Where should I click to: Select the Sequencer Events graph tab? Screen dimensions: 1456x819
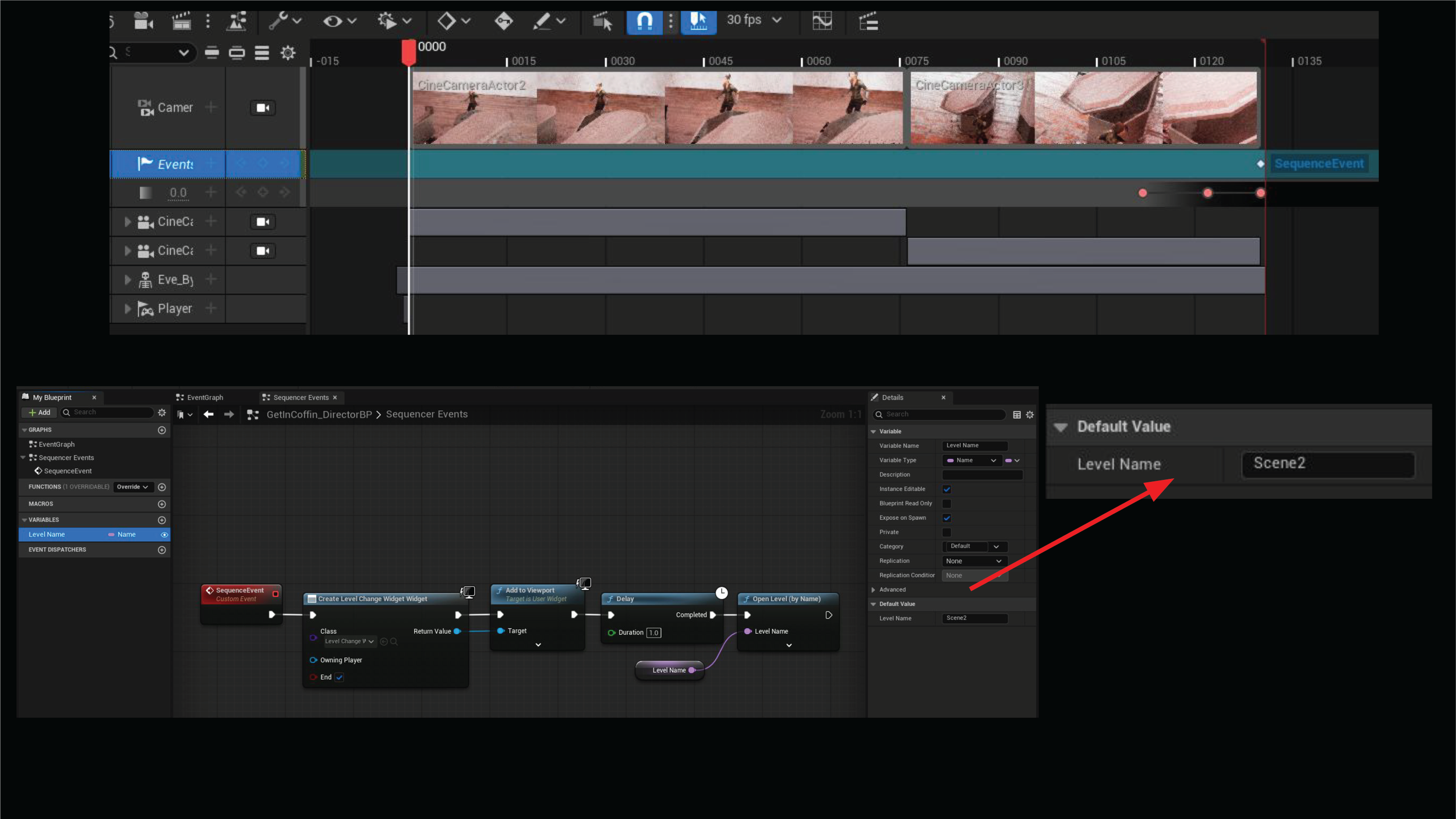301,397
